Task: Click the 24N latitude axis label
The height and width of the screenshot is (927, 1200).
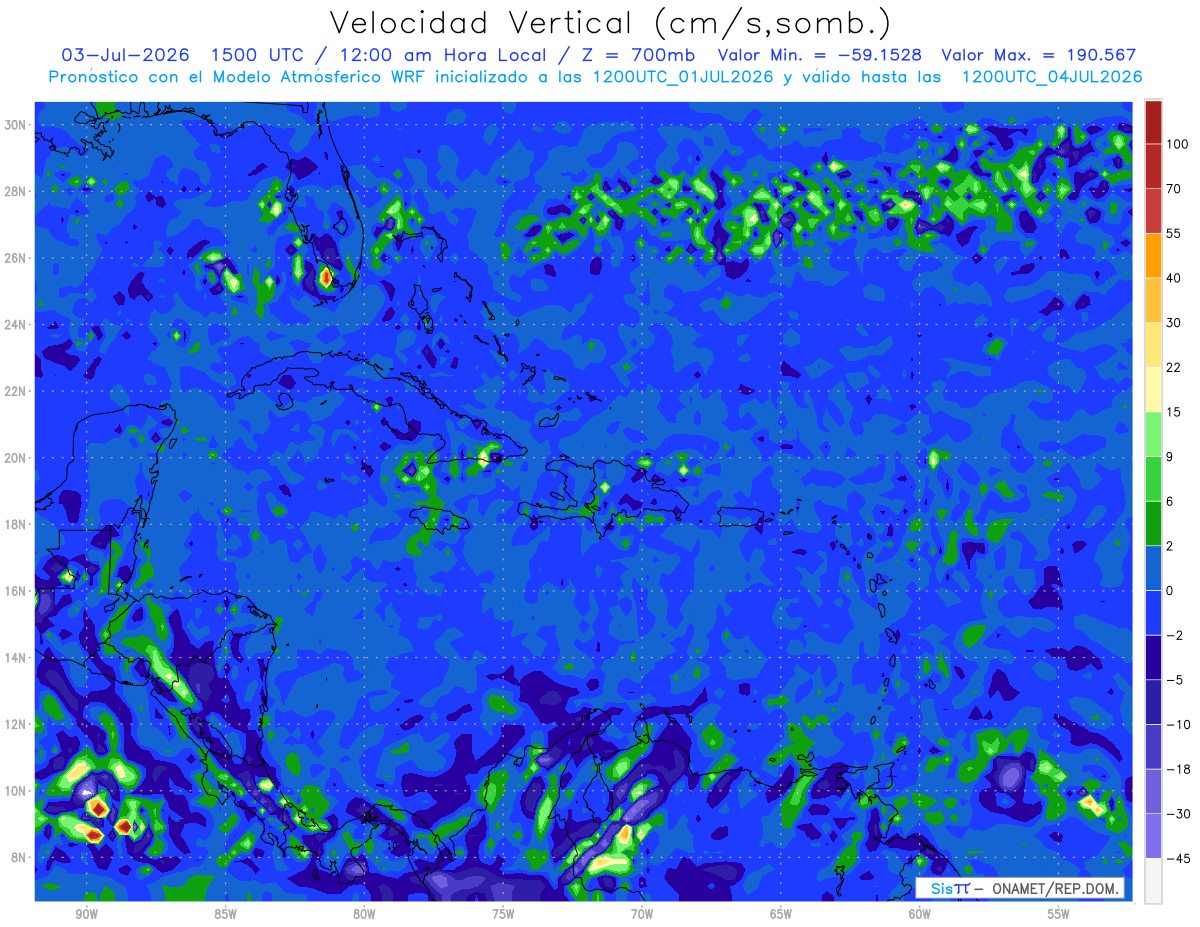Action: pos(17,325)
